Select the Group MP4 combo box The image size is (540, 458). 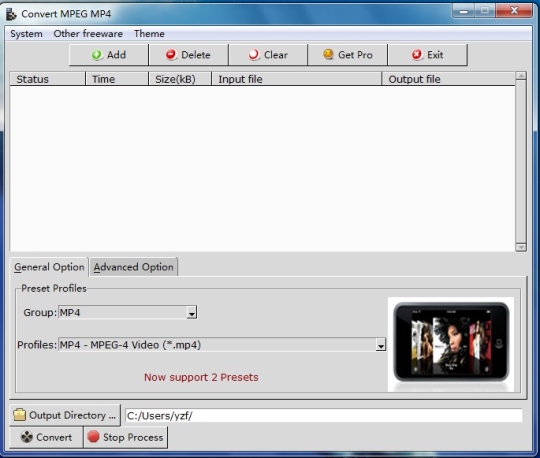click(128, 312)
